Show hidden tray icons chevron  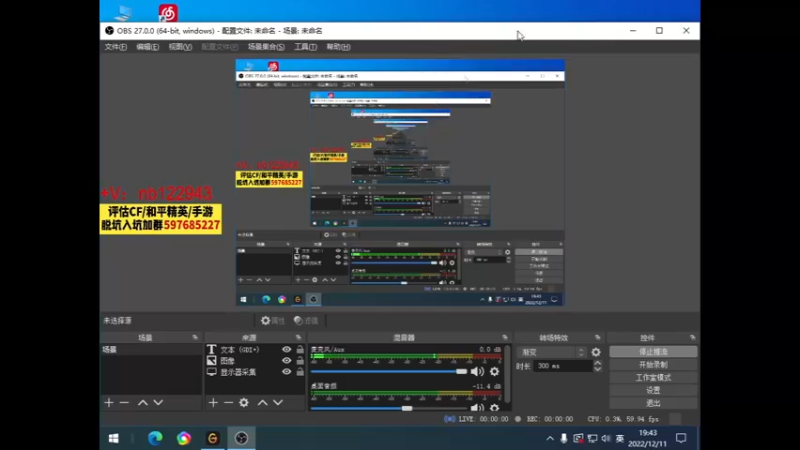pos(549,438)
